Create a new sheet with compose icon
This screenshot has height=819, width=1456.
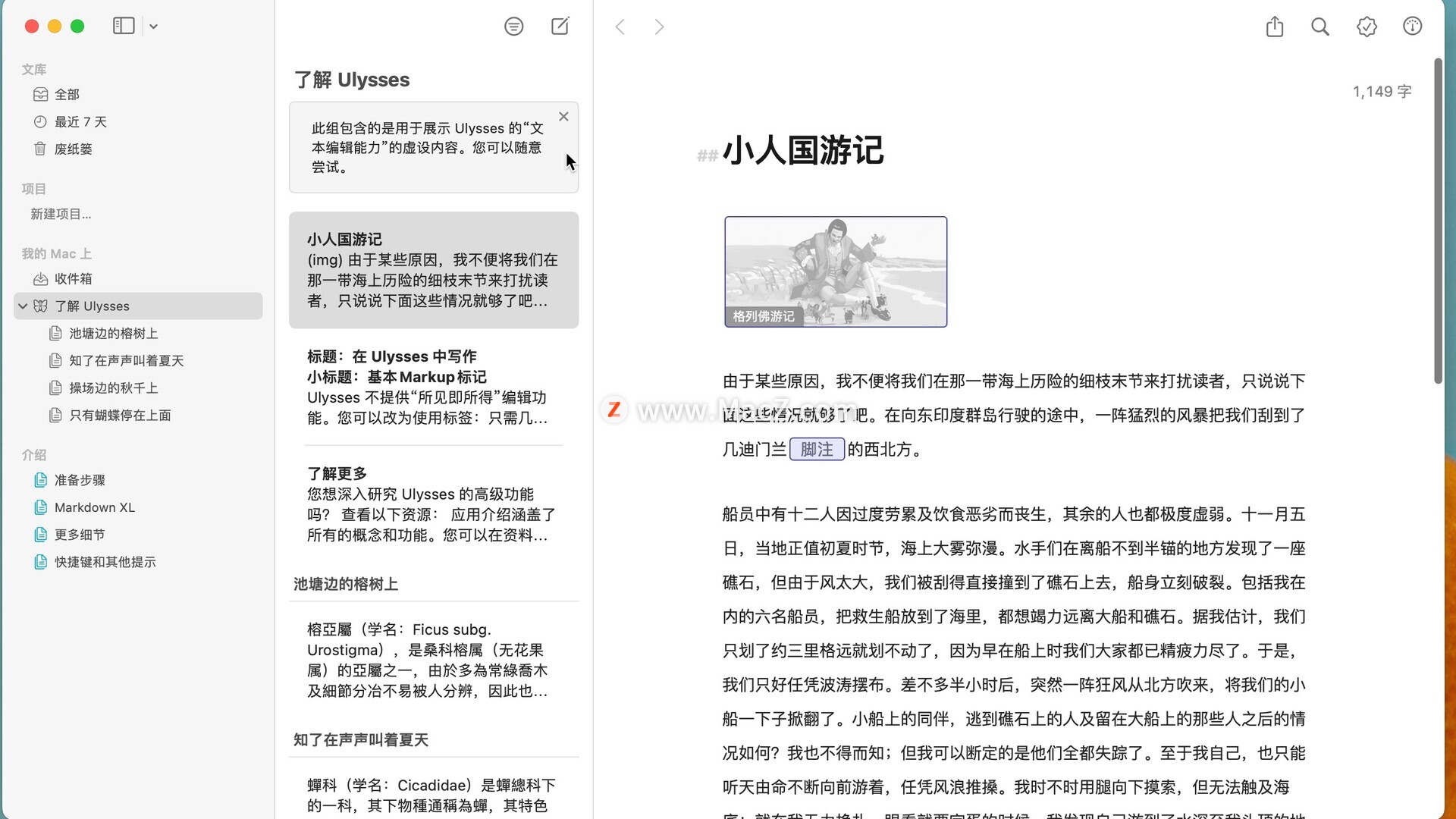(x=560, y=27)
